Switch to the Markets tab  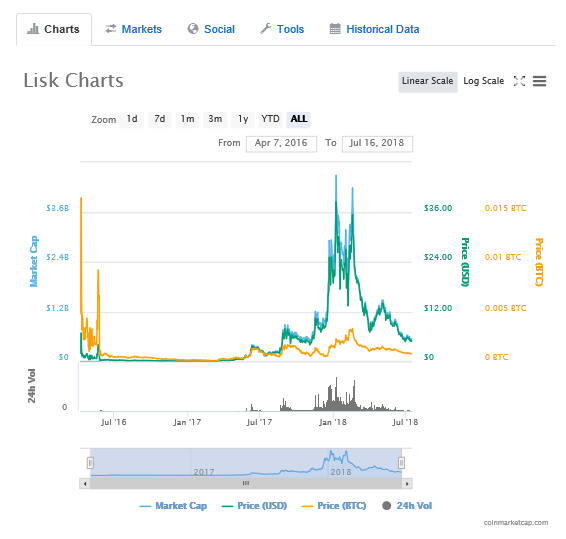coord(134,29)
